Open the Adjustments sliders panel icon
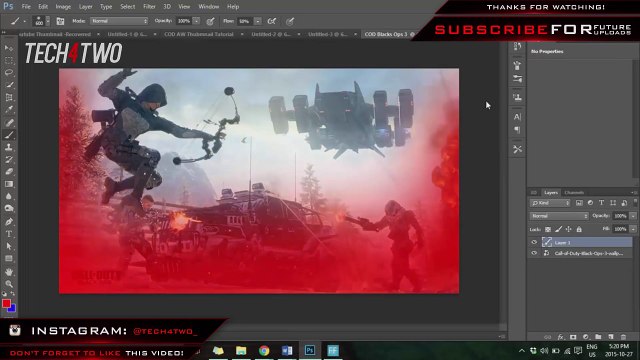This screenshot has width=640, height=360. coord(517,78)
